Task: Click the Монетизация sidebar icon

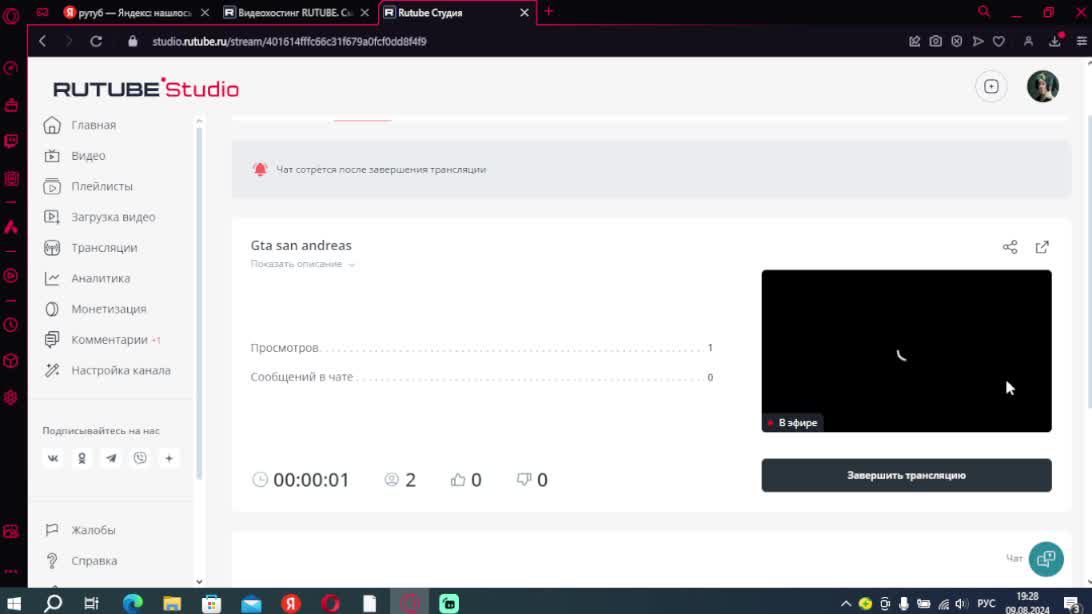Action: click(52, 309)
